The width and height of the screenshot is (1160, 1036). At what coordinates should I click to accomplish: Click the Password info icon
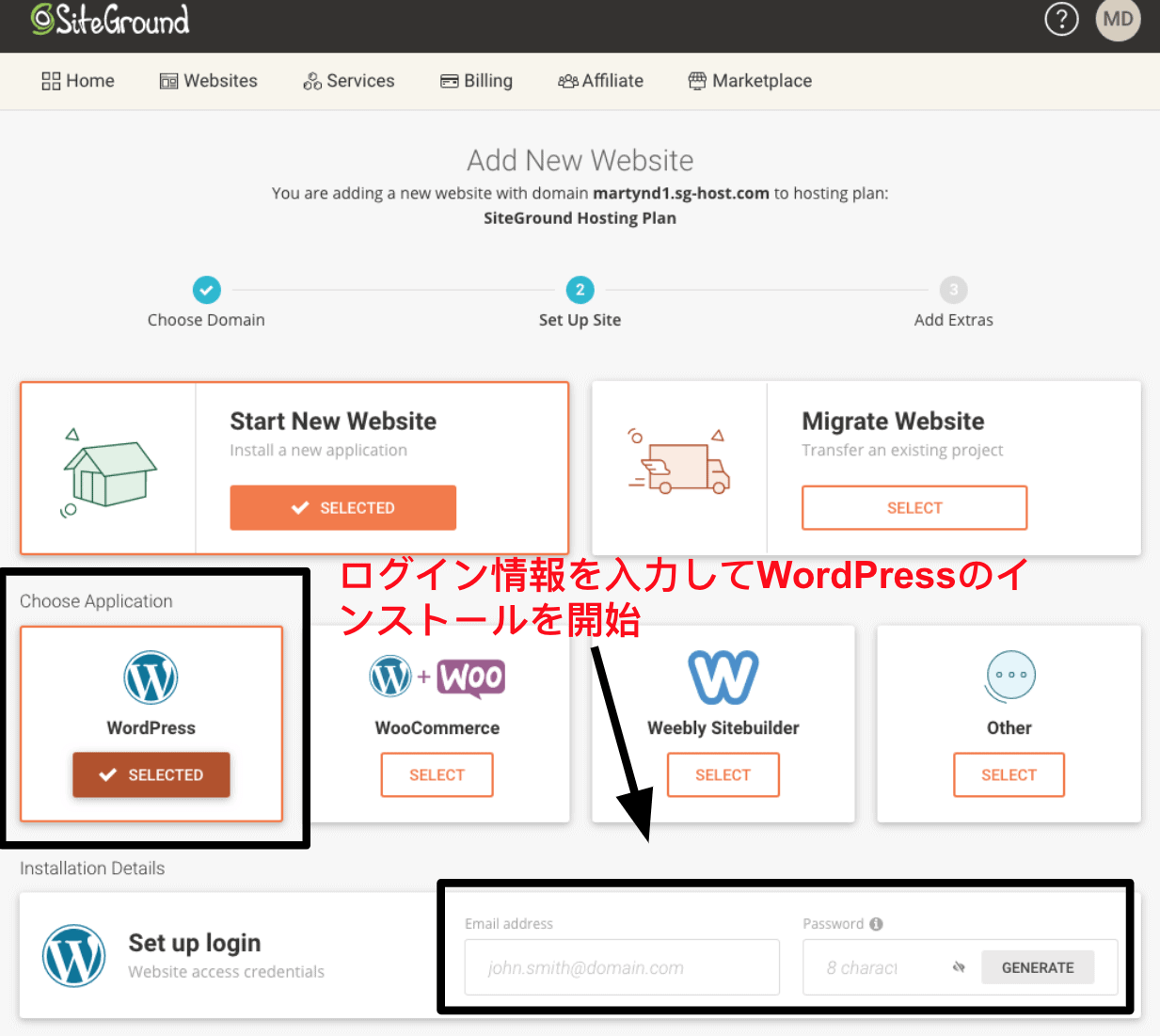pyautogui.click(x=876, y=924)
